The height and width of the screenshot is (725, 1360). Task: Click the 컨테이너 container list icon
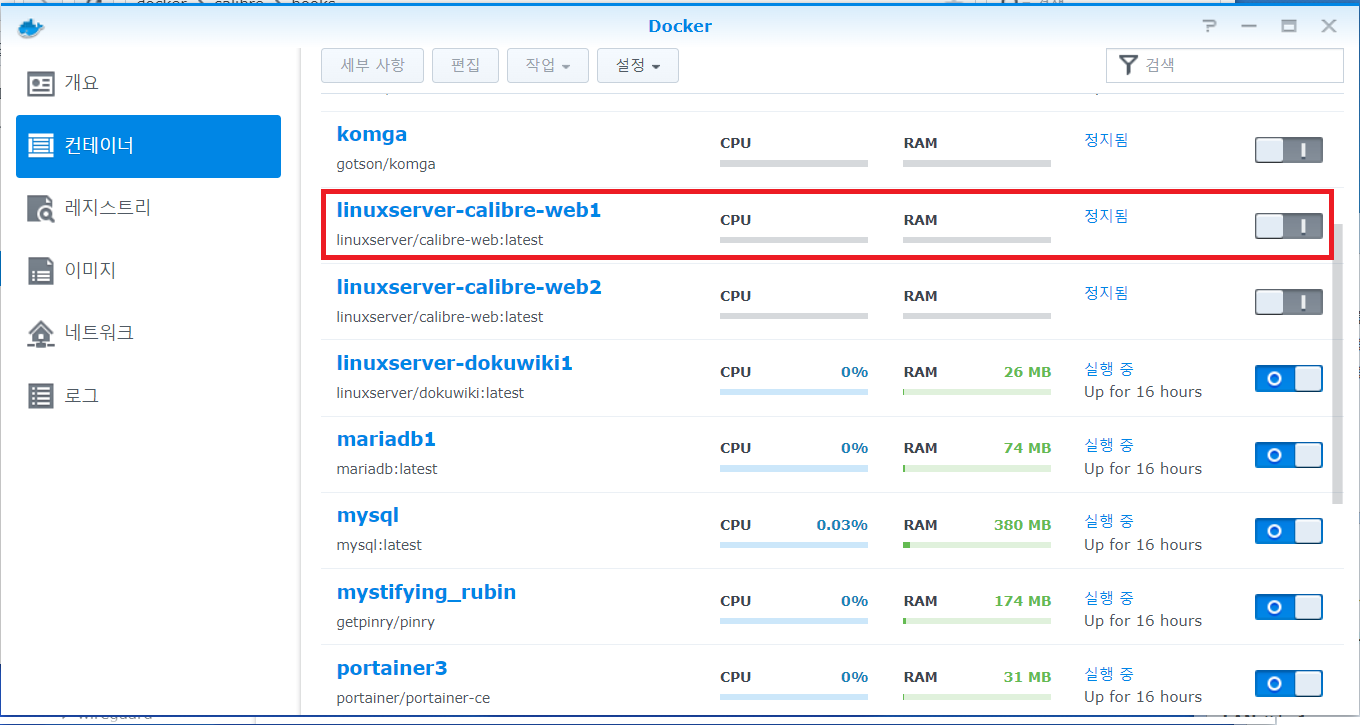point(41,146)
